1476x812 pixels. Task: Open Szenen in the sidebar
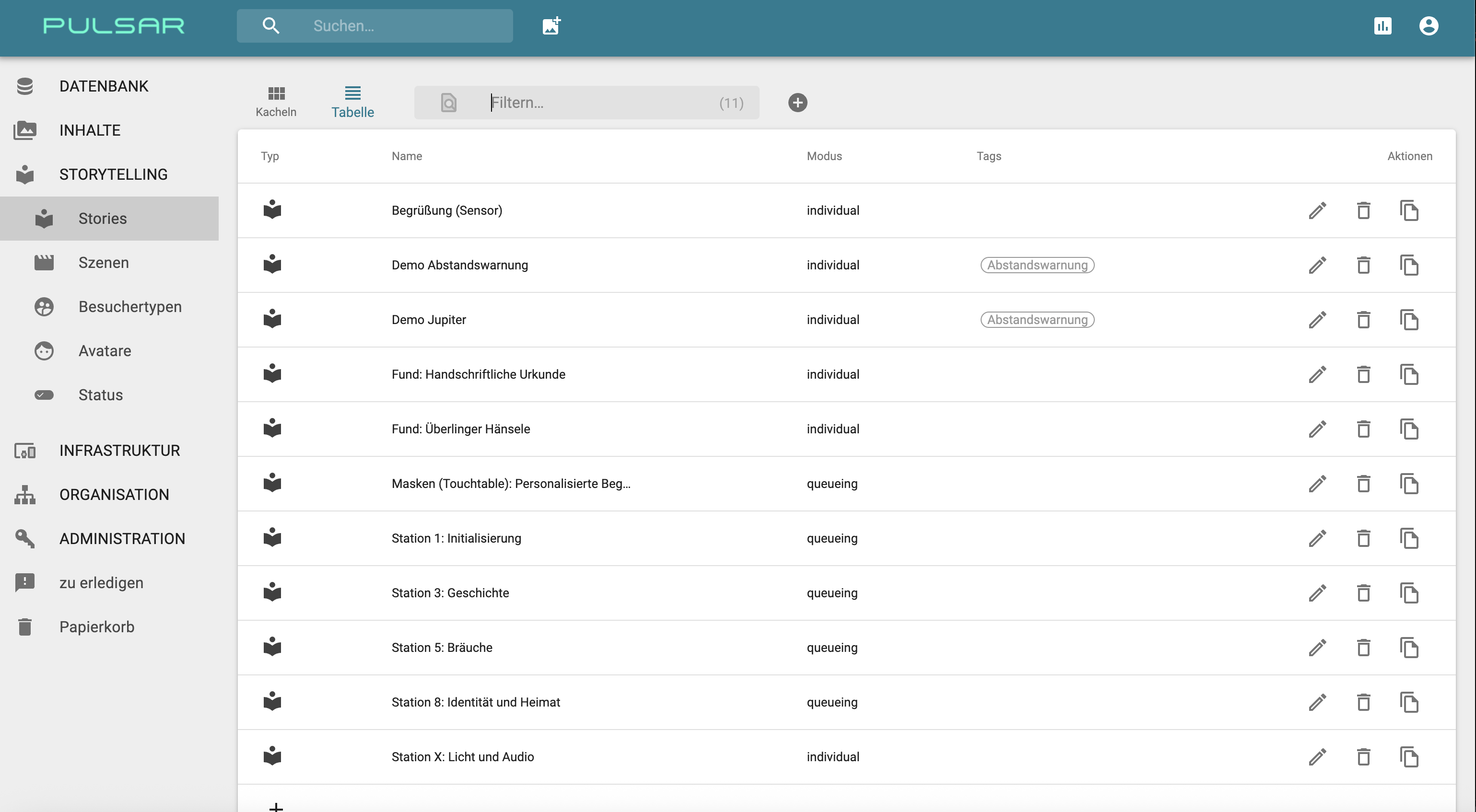point(103,262)
